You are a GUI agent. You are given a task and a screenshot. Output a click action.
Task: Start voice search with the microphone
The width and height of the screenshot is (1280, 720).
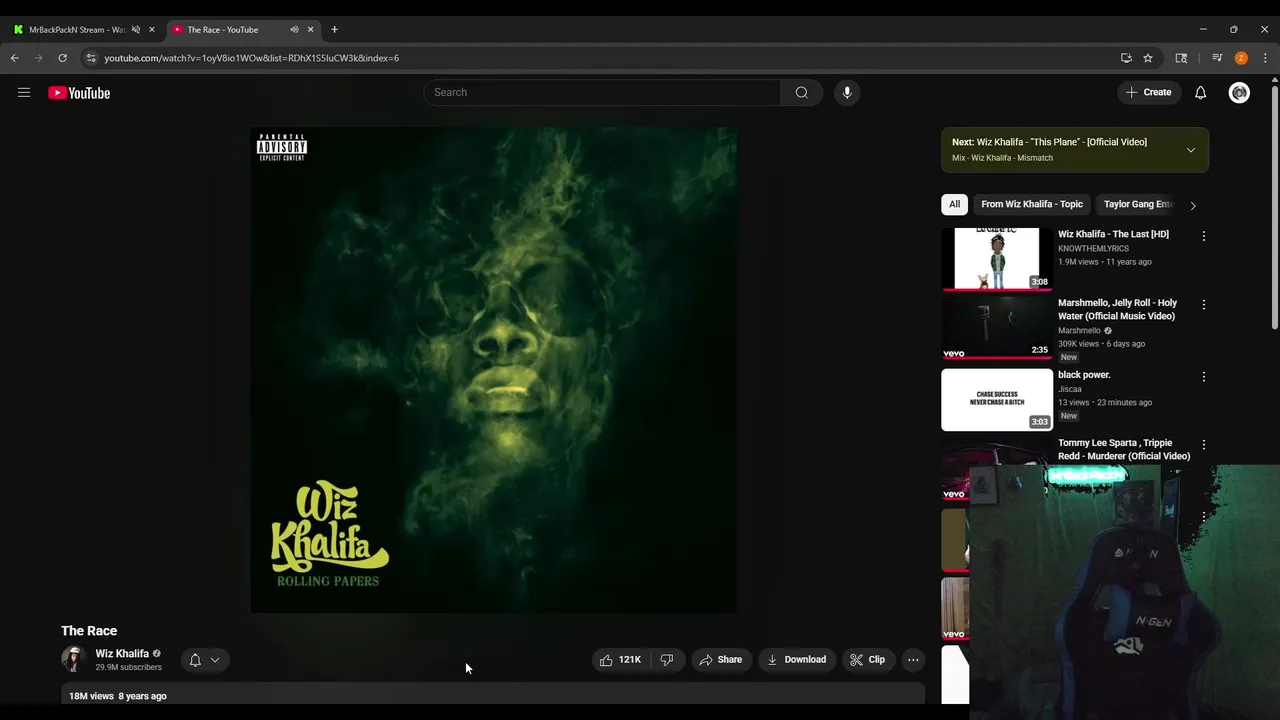pos(847,92)
